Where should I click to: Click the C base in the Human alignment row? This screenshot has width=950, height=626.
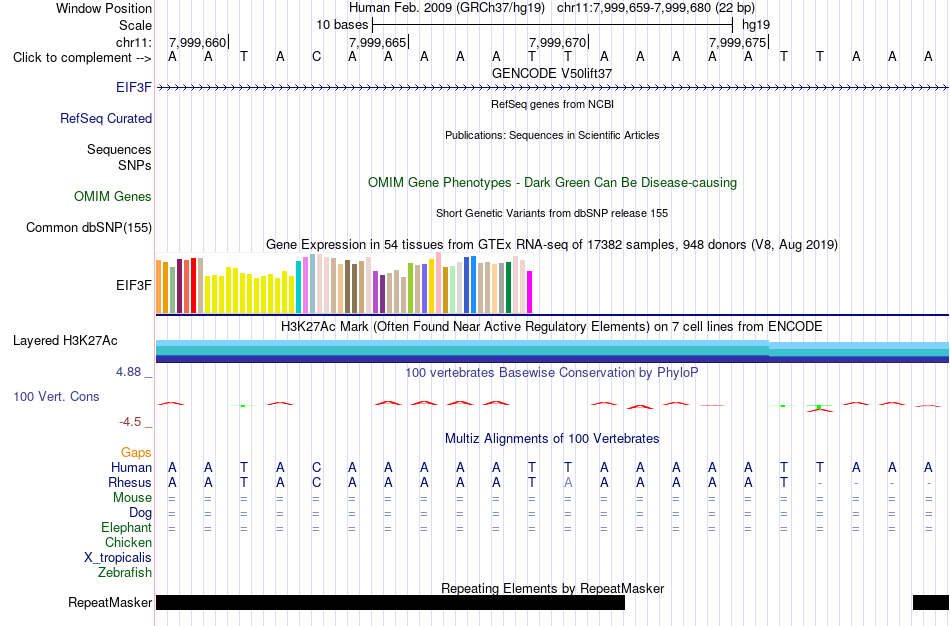[x=316, y=467]
